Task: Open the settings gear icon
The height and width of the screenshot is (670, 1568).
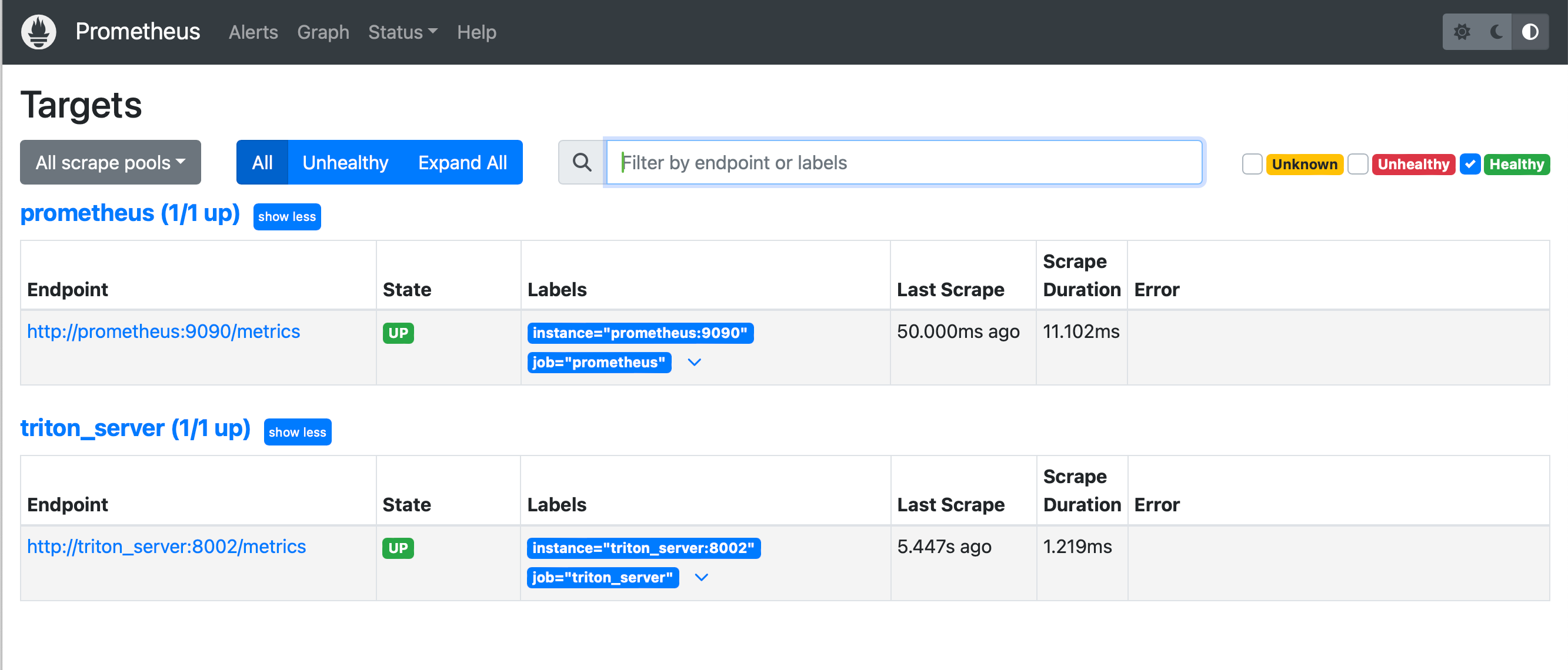Action: (1463, 32)
